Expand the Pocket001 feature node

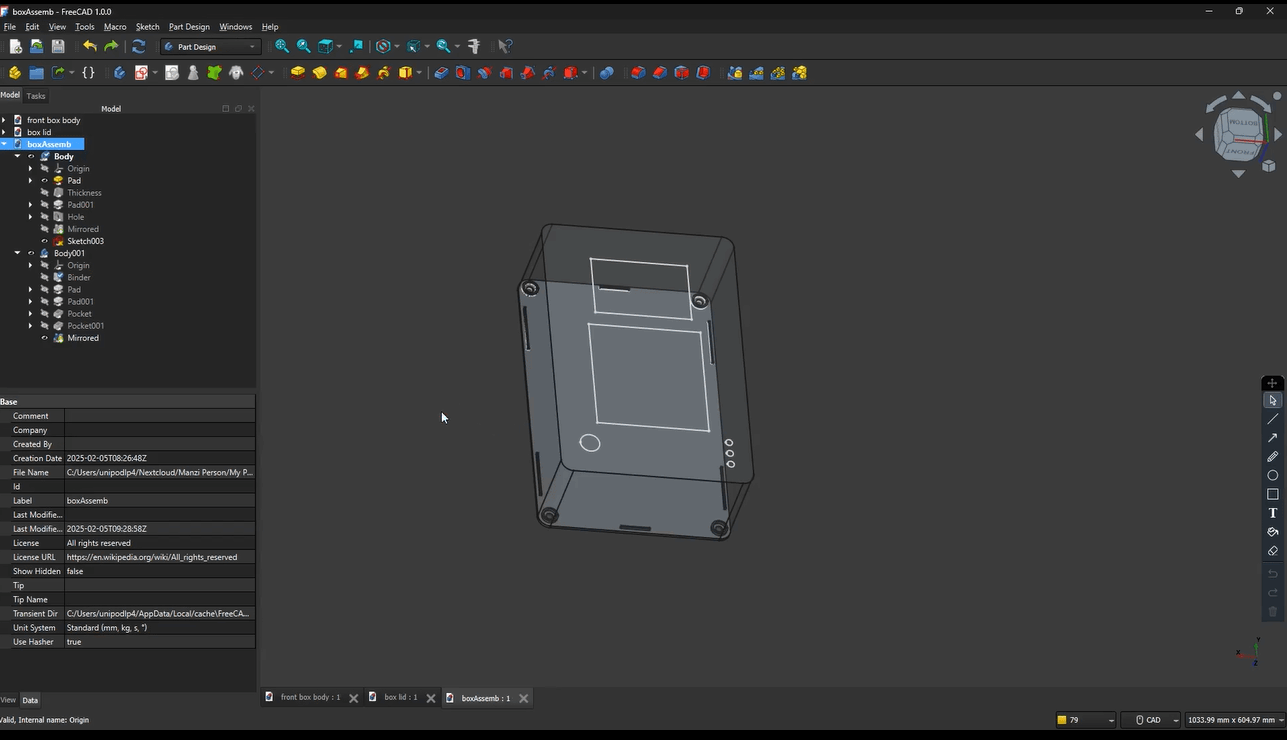point(30,326)
